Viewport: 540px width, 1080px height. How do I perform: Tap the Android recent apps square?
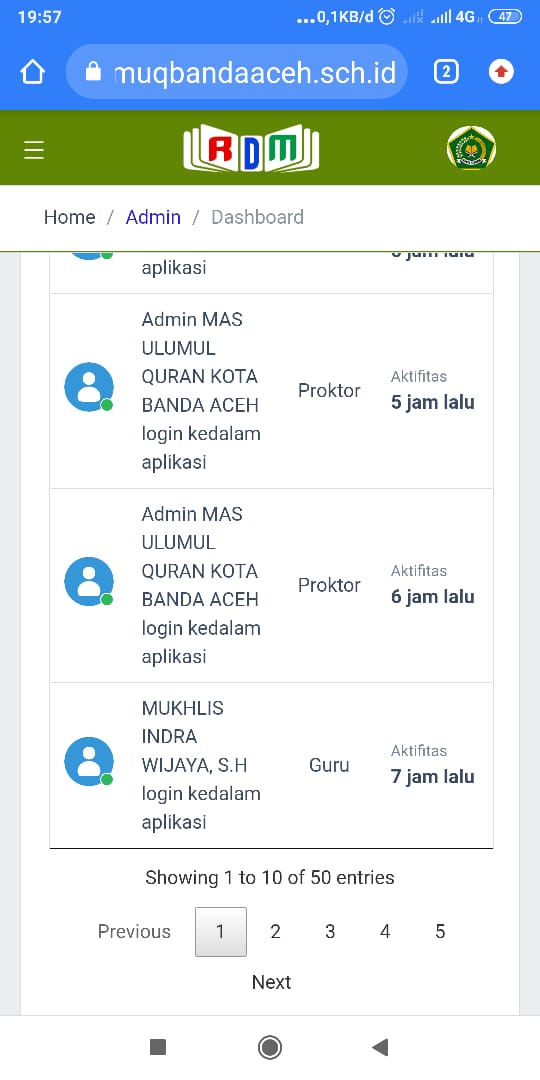click(158, 1048)
